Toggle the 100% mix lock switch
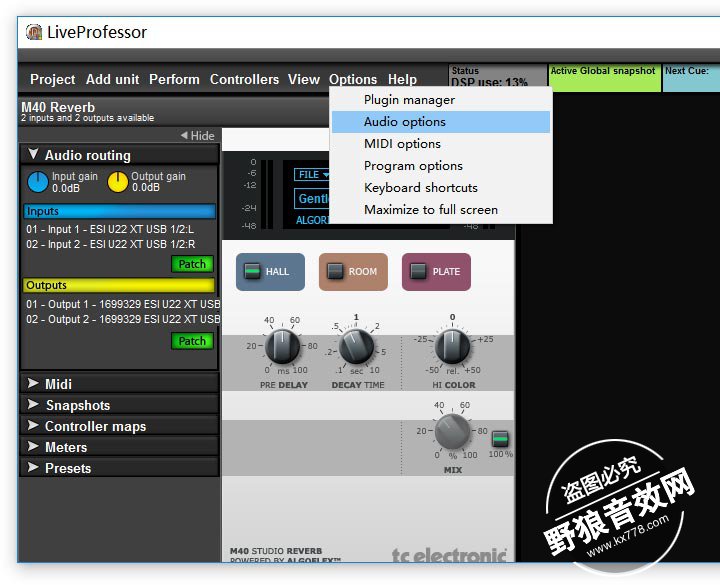The image size is (720, 585). pyautogui.click(x=500, y=439)
